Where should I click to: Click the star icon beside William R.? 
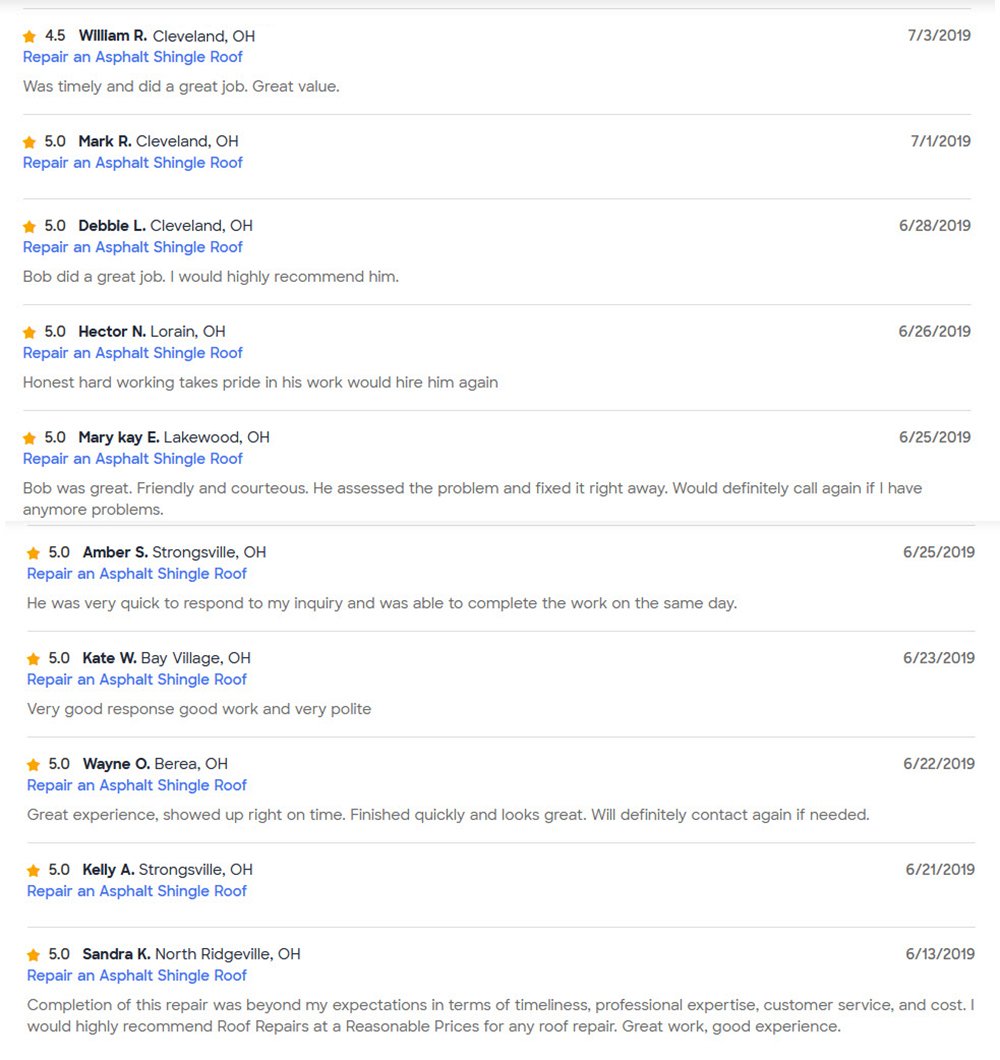pyautogui.click(x=30, y=37)
